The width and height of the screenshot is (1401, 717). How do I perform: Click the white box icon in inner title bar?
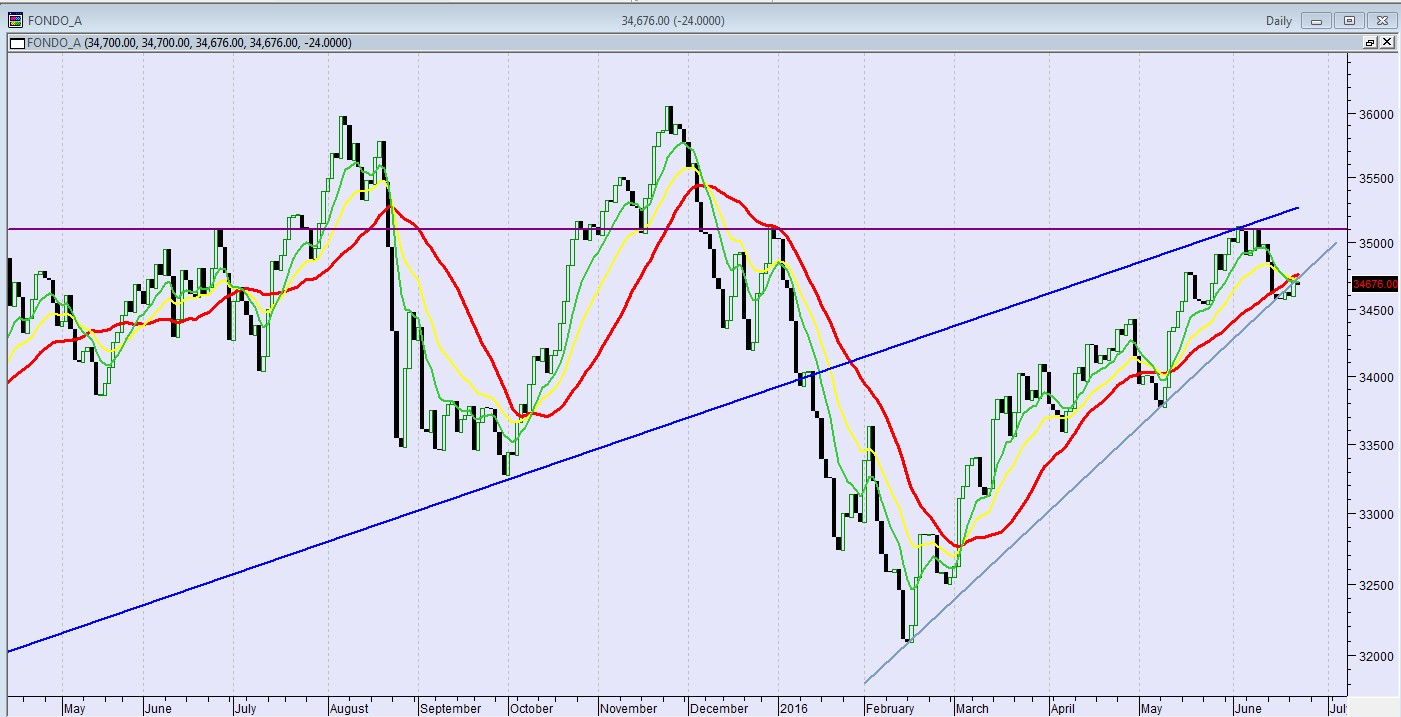16,43
